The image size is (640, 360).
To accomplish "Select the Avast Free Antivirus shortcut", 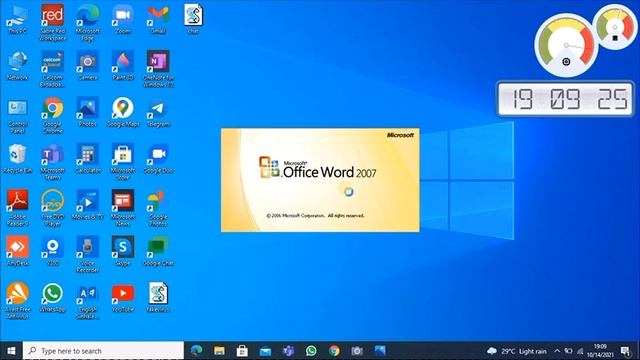I will 18,301.
